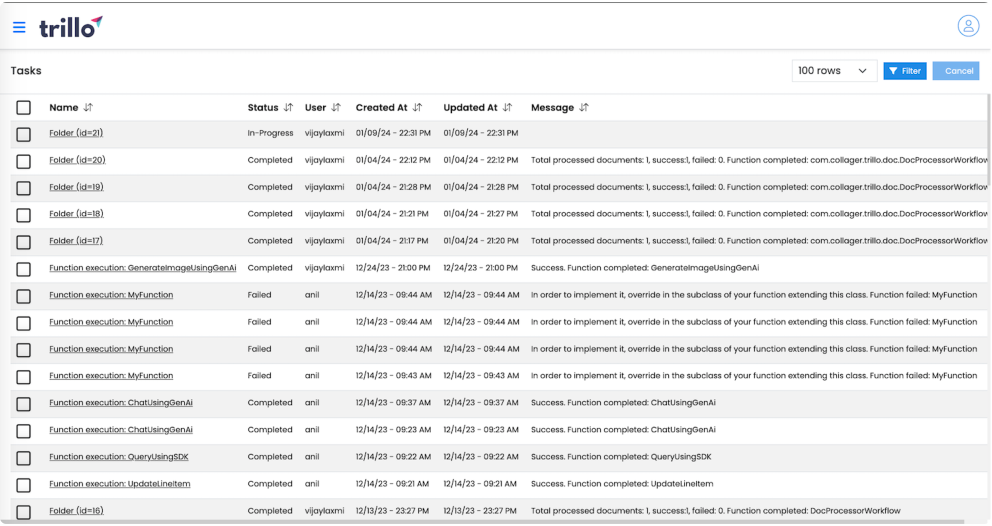Click the In-Progress status cell

pyautogui.click(x=270, y=133)
